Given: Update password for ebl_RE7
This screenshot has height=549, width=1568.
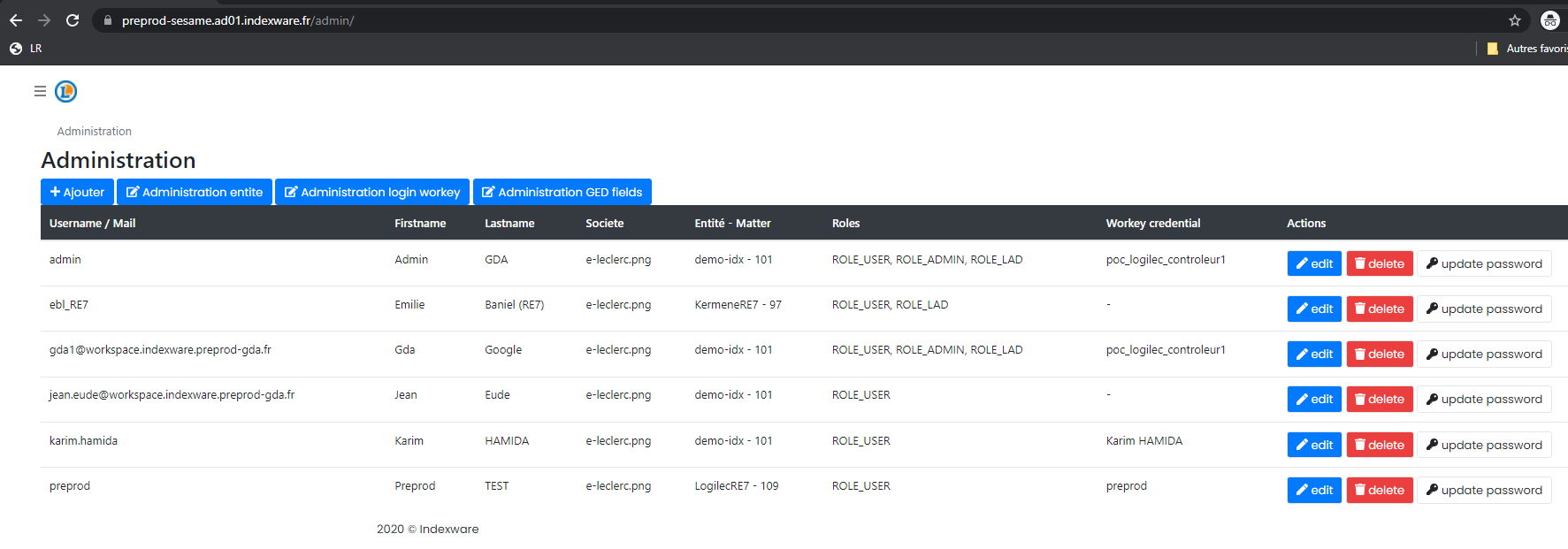Looking at the screenshot, I should coord(1484,309).
